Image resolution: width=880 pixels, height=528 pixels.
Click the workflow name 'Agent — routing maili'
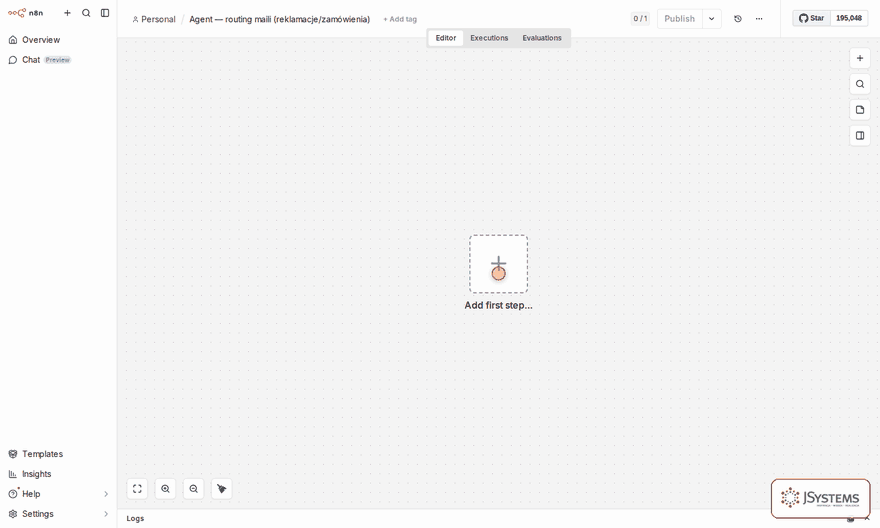[x=279, y=19]
